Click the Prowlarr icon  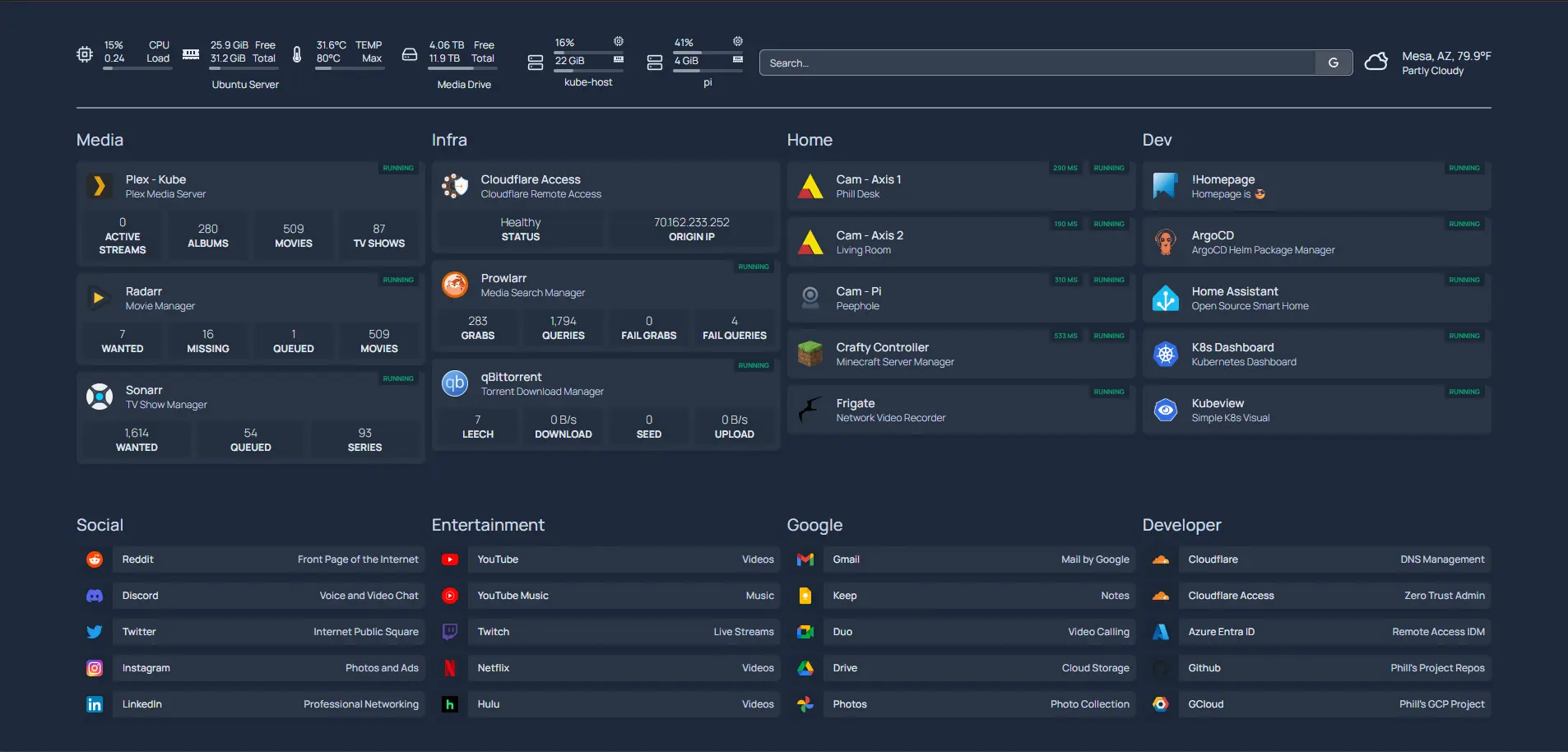point(455,285)
